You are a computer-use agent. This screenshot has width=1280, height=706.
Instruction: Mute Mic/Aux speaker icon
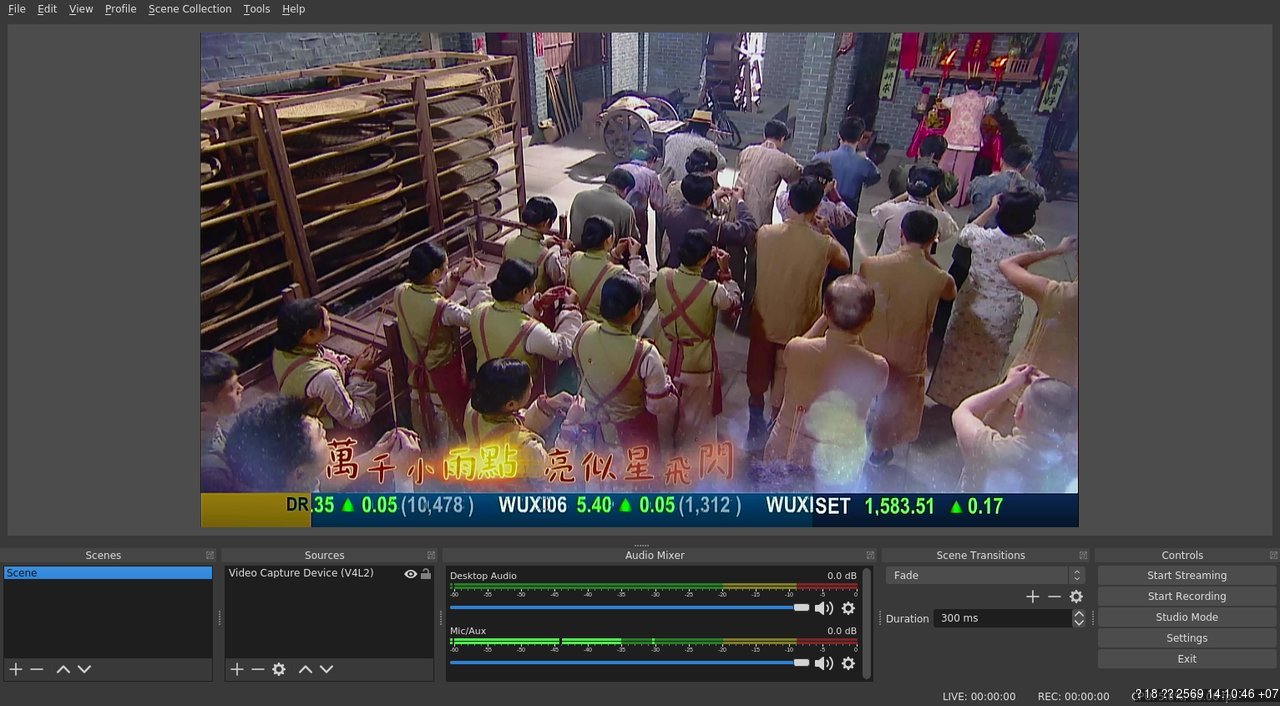point(824,663)
